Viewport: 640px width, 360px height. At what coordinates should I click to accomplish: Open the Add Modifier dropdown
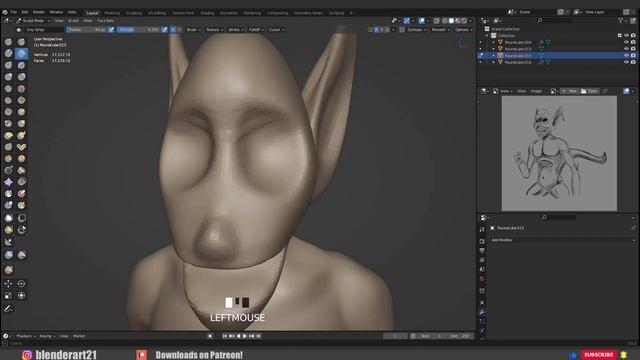563,240
